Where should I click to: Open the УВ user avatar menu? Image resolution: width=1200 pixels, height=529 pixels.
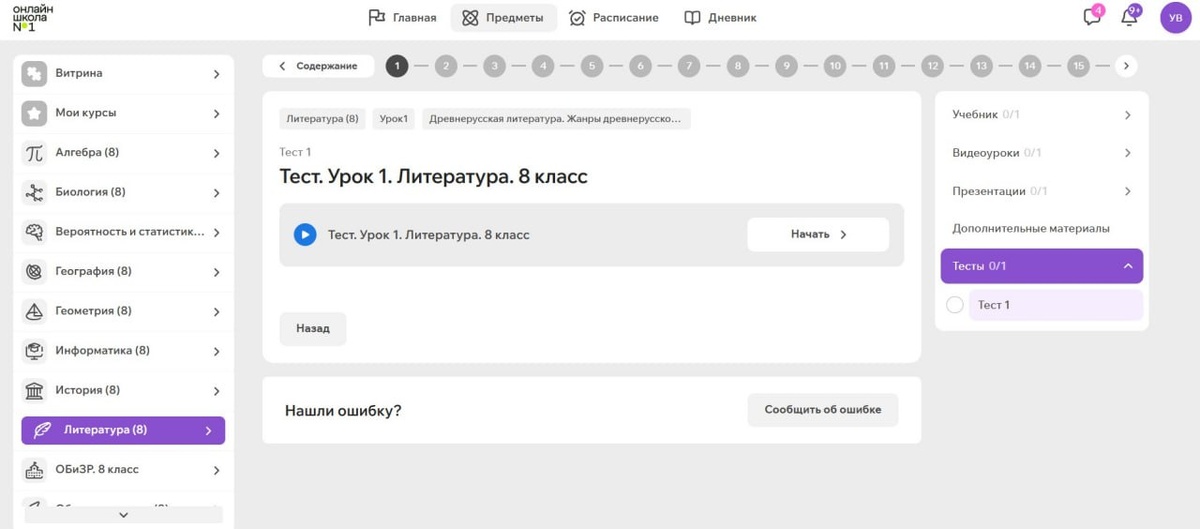point(1175,17)
